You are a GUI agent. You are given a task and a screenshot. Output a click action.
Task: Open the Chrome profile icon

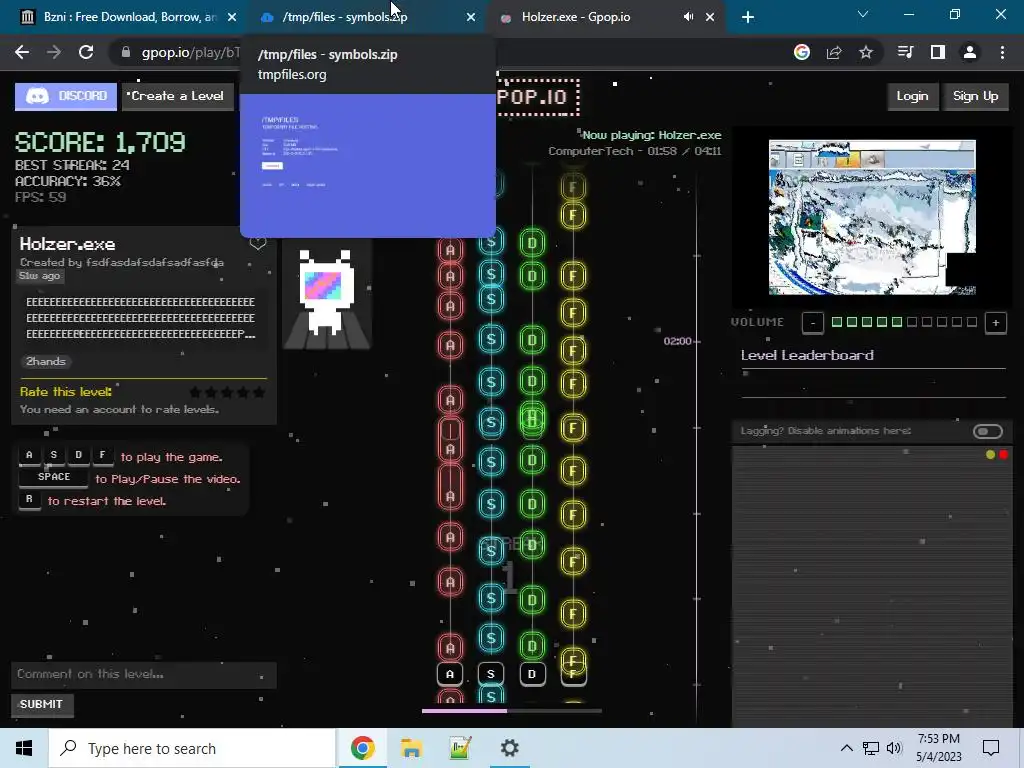point(970,52)
